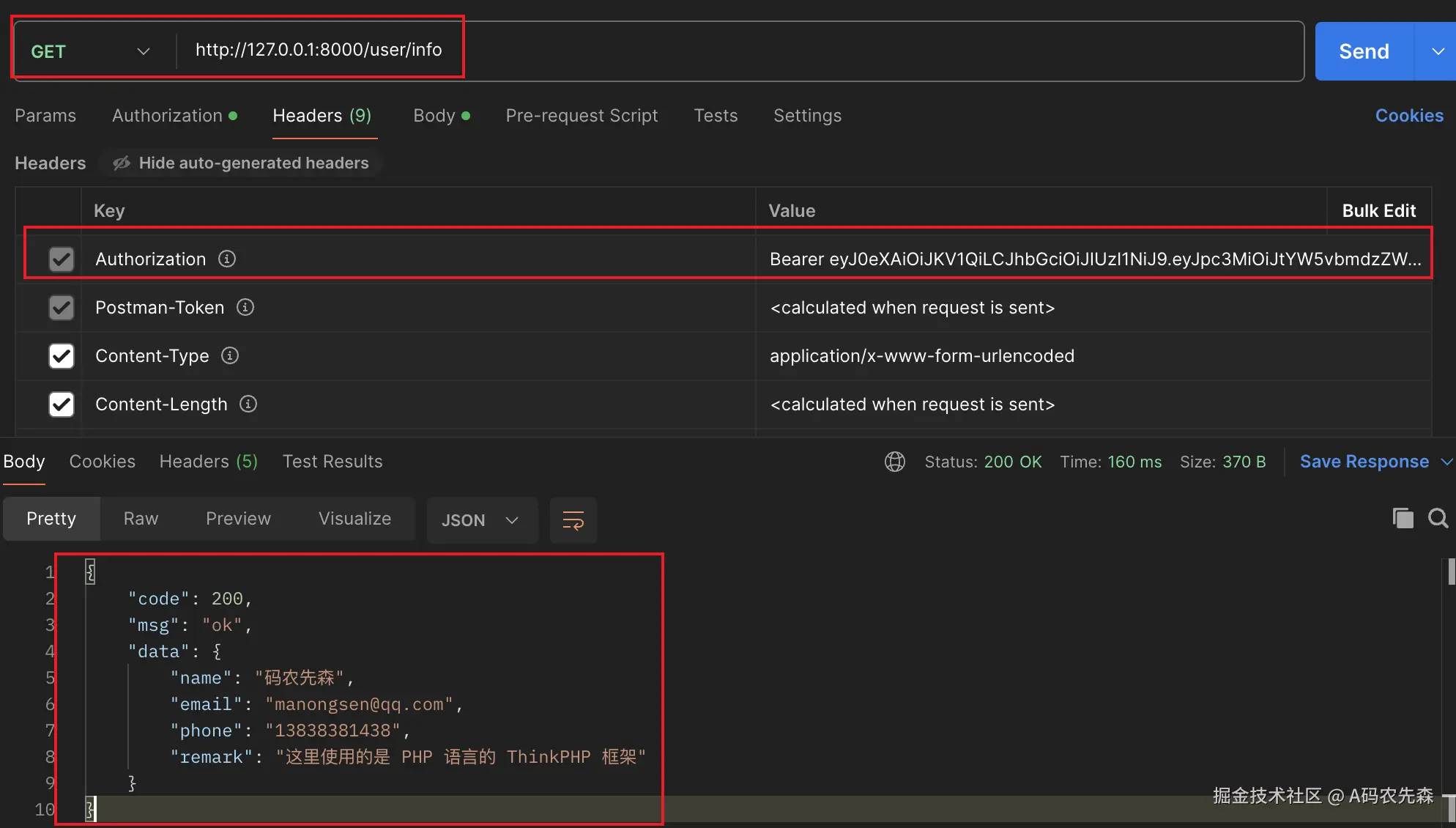1456x828 pixels.
Task: Copy response body with the copy icon
Action: coord(1403,518)
